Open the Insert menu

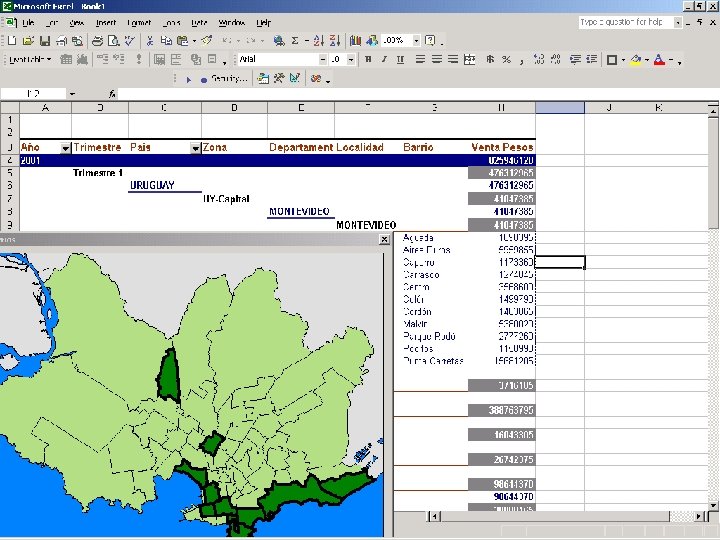point(106,22)
